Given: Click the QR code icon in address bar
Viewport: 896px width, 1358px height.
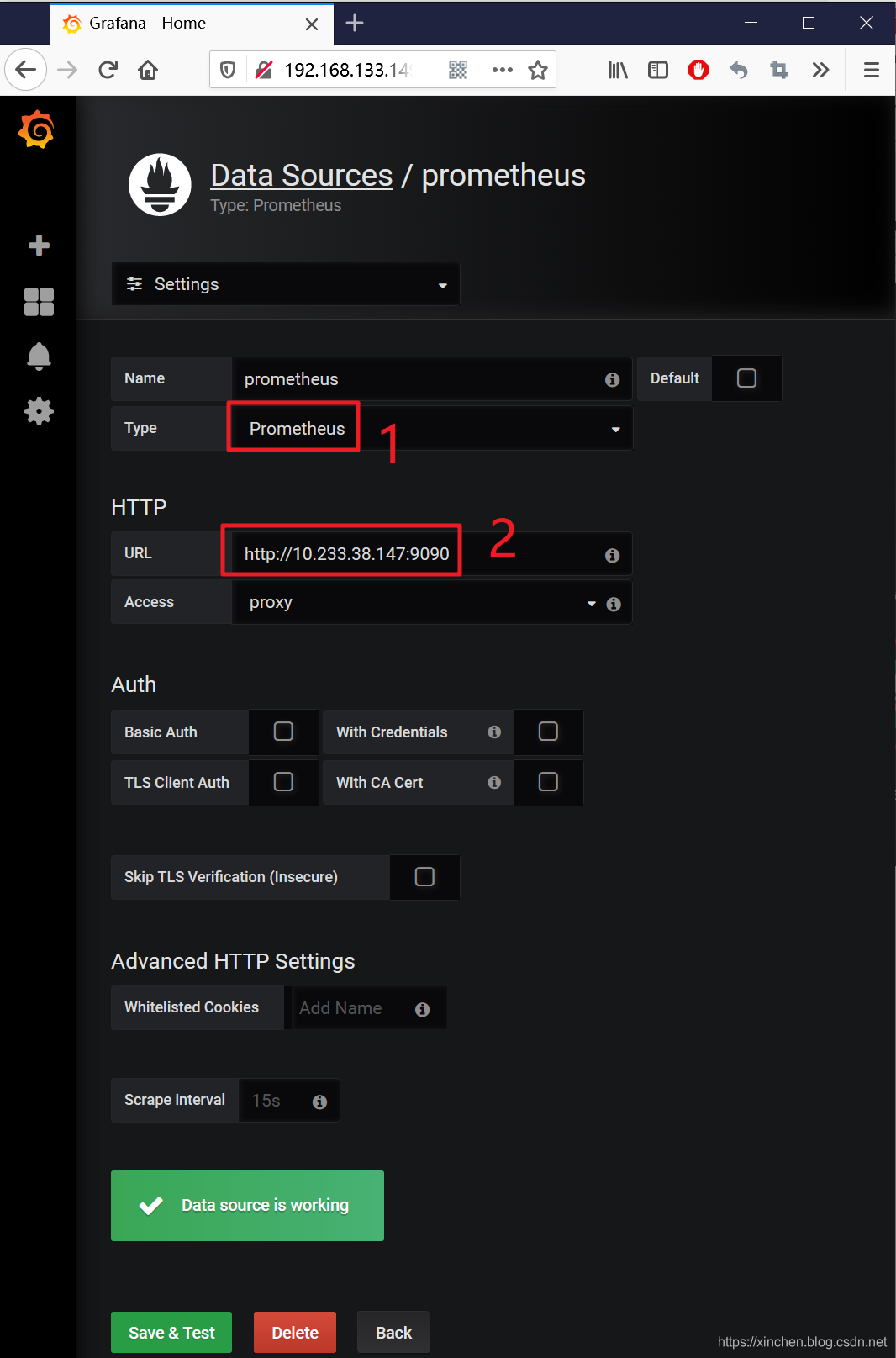Looking at the screenshot, I should 458,70.
